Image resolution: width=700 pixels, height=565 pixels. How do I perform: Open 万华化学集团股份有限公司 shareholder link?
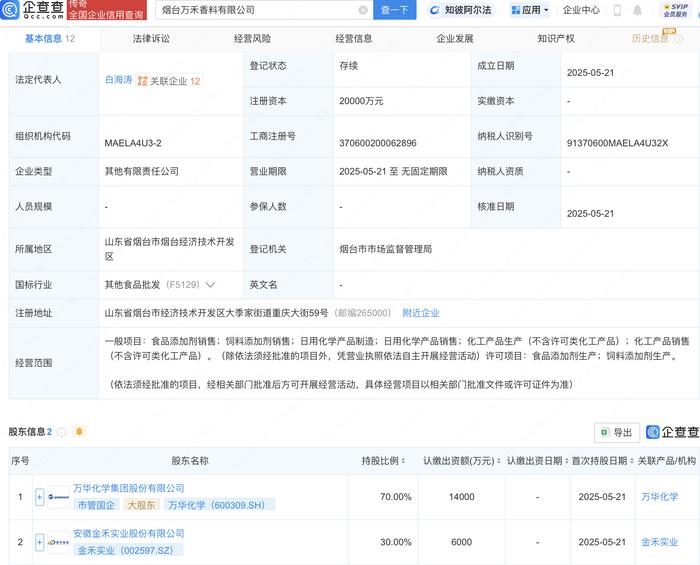coord(129,488)
